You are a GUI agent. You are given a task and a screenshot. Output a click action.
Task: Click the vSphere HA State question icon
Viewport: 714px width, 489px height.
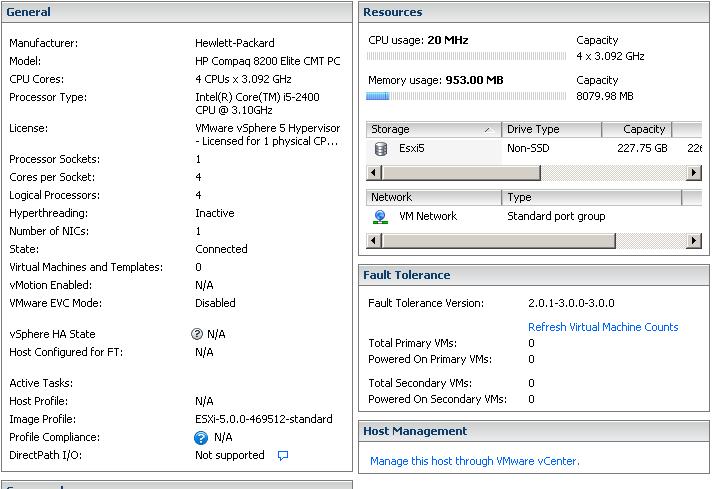[x=197, y=334]
